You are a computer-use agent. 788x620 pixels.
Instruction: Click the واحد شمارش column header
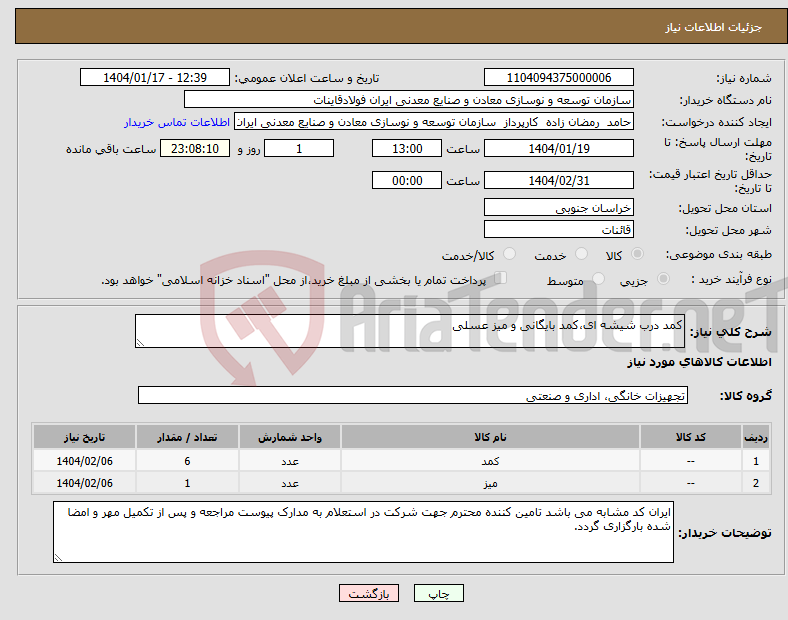pos(290,437)
